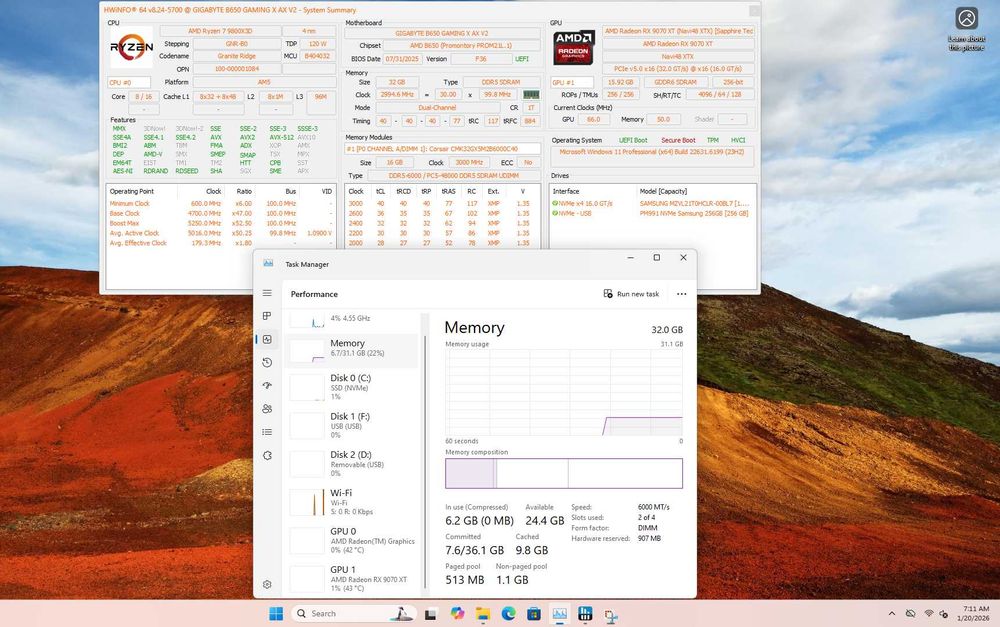Image resolution: width=1000 pixels, height=627 pixels.
Task: Open Learn about this picture desktop icon
Action: pyautogui.click(x=966, y=29)
